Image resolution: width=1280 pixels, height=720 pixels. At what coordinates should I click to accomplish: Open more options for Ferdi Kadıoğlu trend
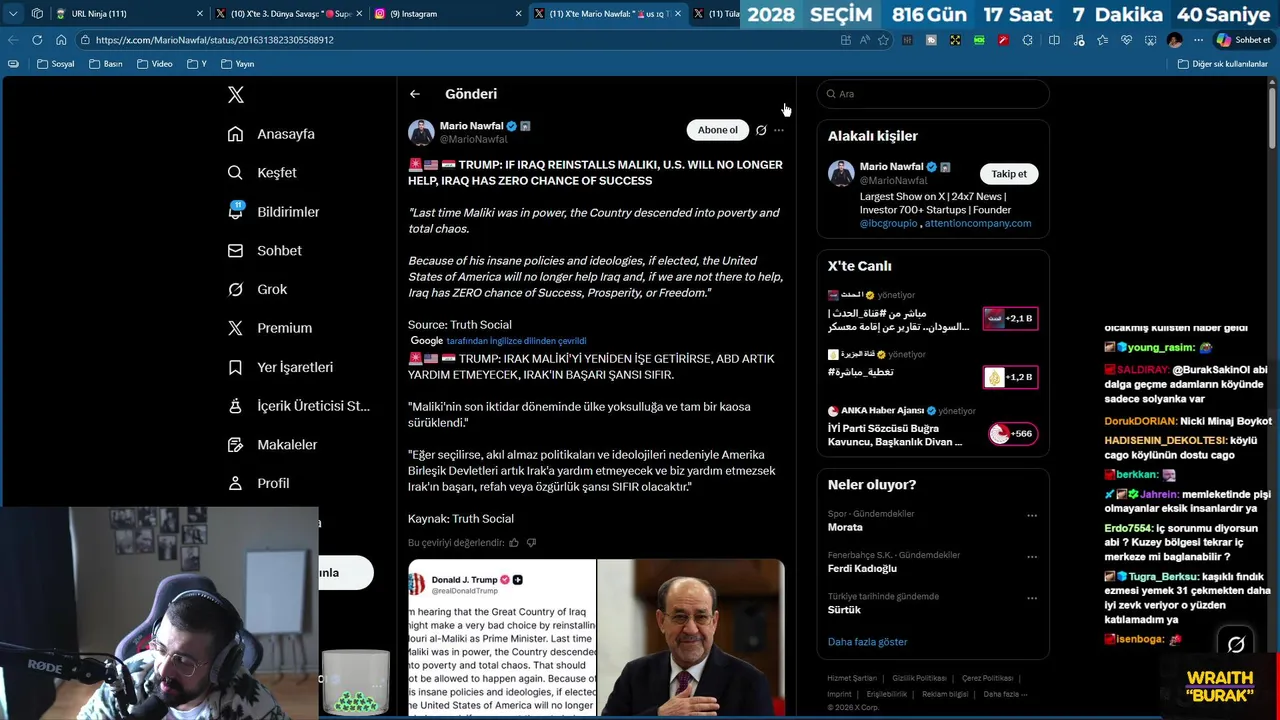pos(1032,557)
